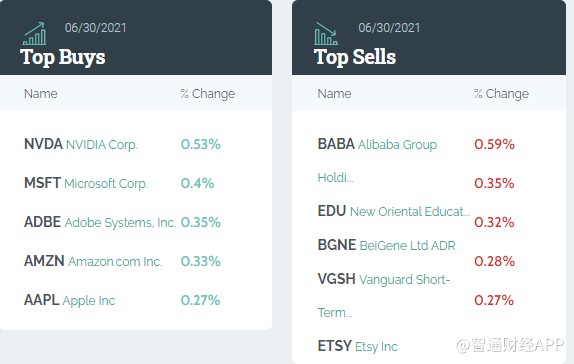Click the VGSH Vanguard Short-Term entry

coord(384,296)
